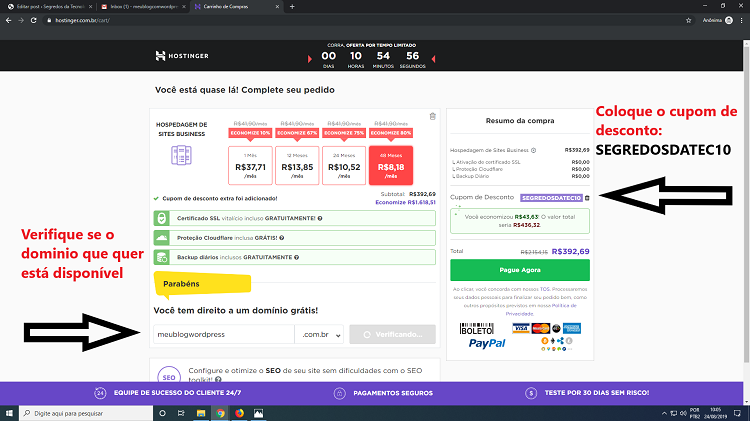Viewport: 750px width, 421px height.
Task: Click the Cloudflare protection cloud icon
Action: [x=162, y=238]
